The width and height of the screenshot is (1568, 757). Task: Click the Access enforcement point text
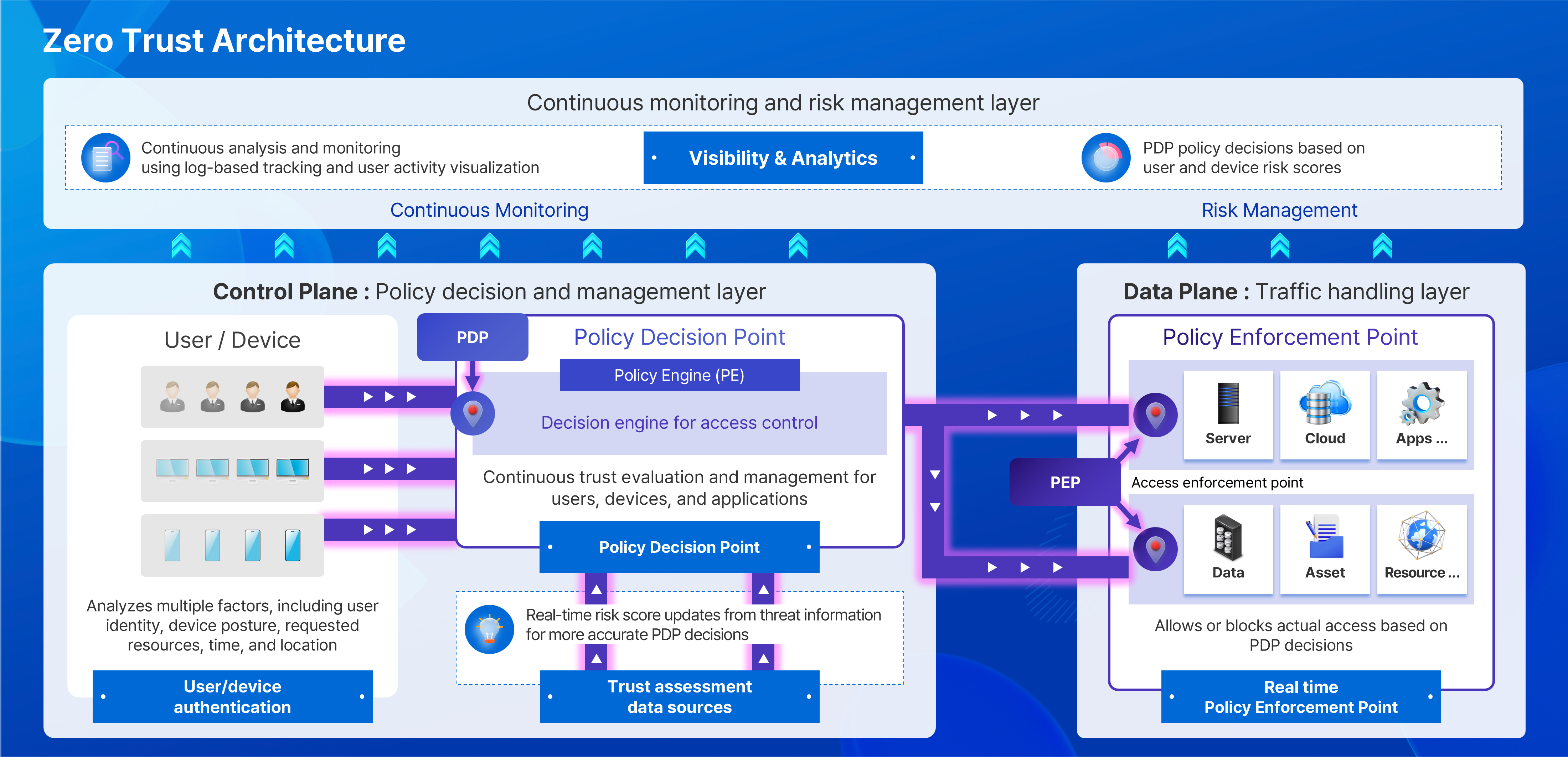pos(1217,483)
